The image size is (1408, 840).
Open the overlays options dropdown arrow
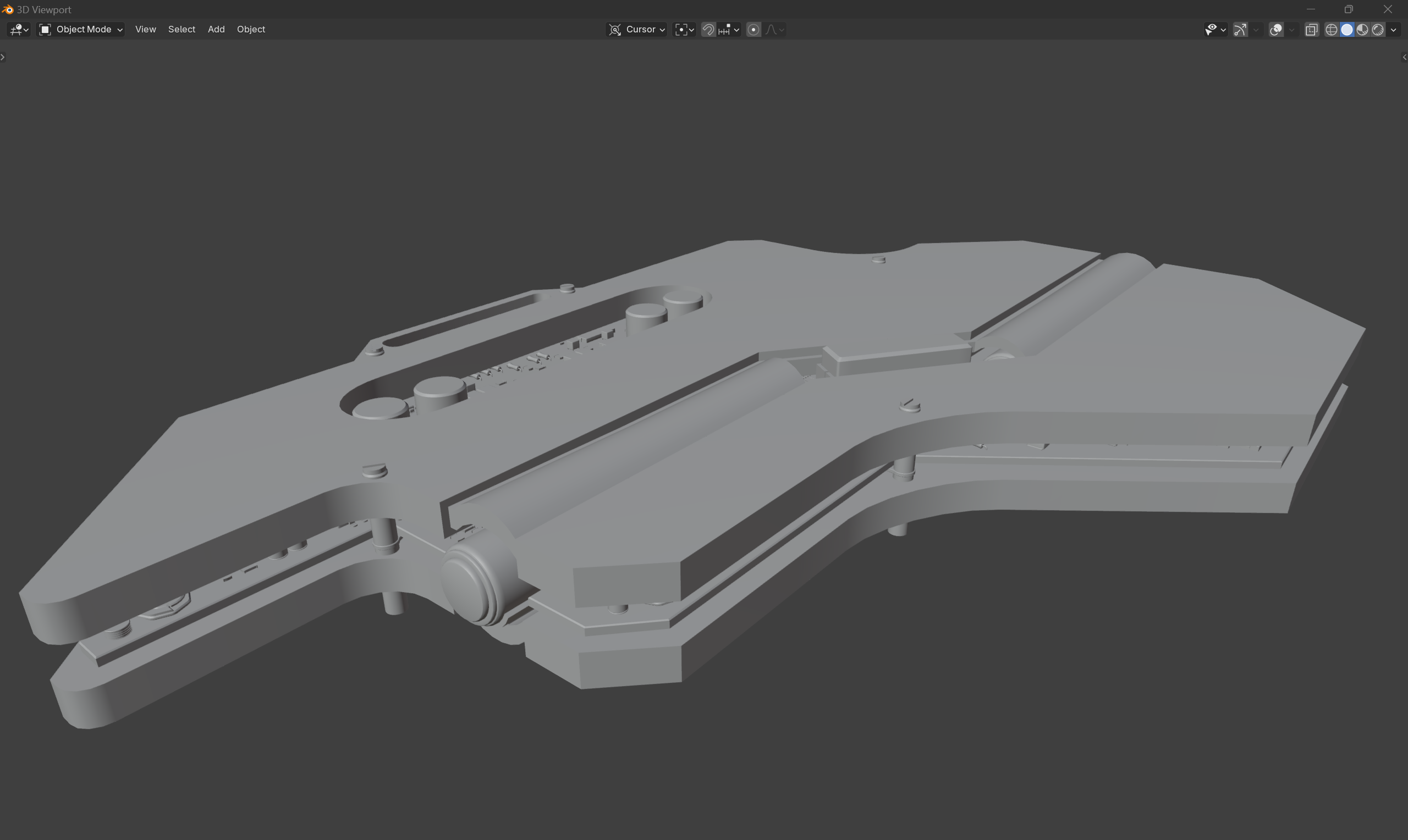point(1291,30)
